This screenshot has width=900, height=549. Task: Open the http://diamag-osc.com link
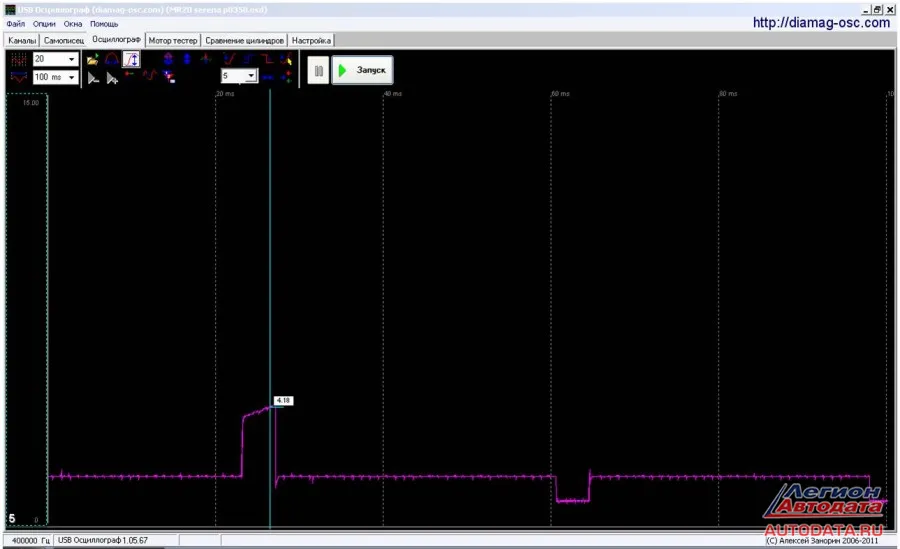pyautogui.click(x=821, y=23)
